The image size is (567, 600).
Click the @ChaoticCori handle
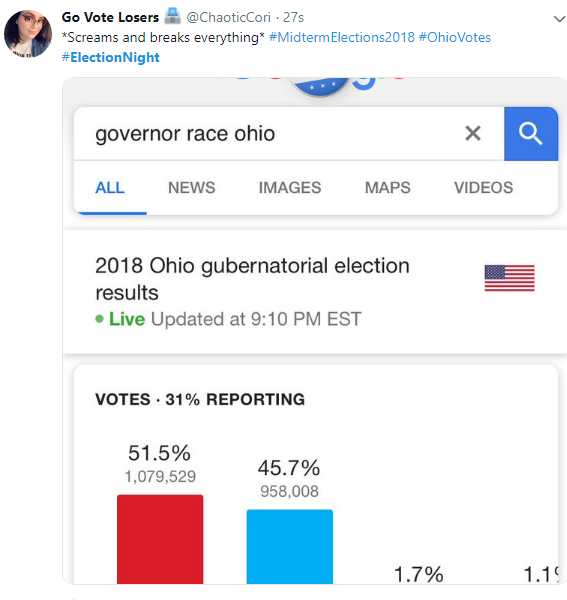coord(228,17)
